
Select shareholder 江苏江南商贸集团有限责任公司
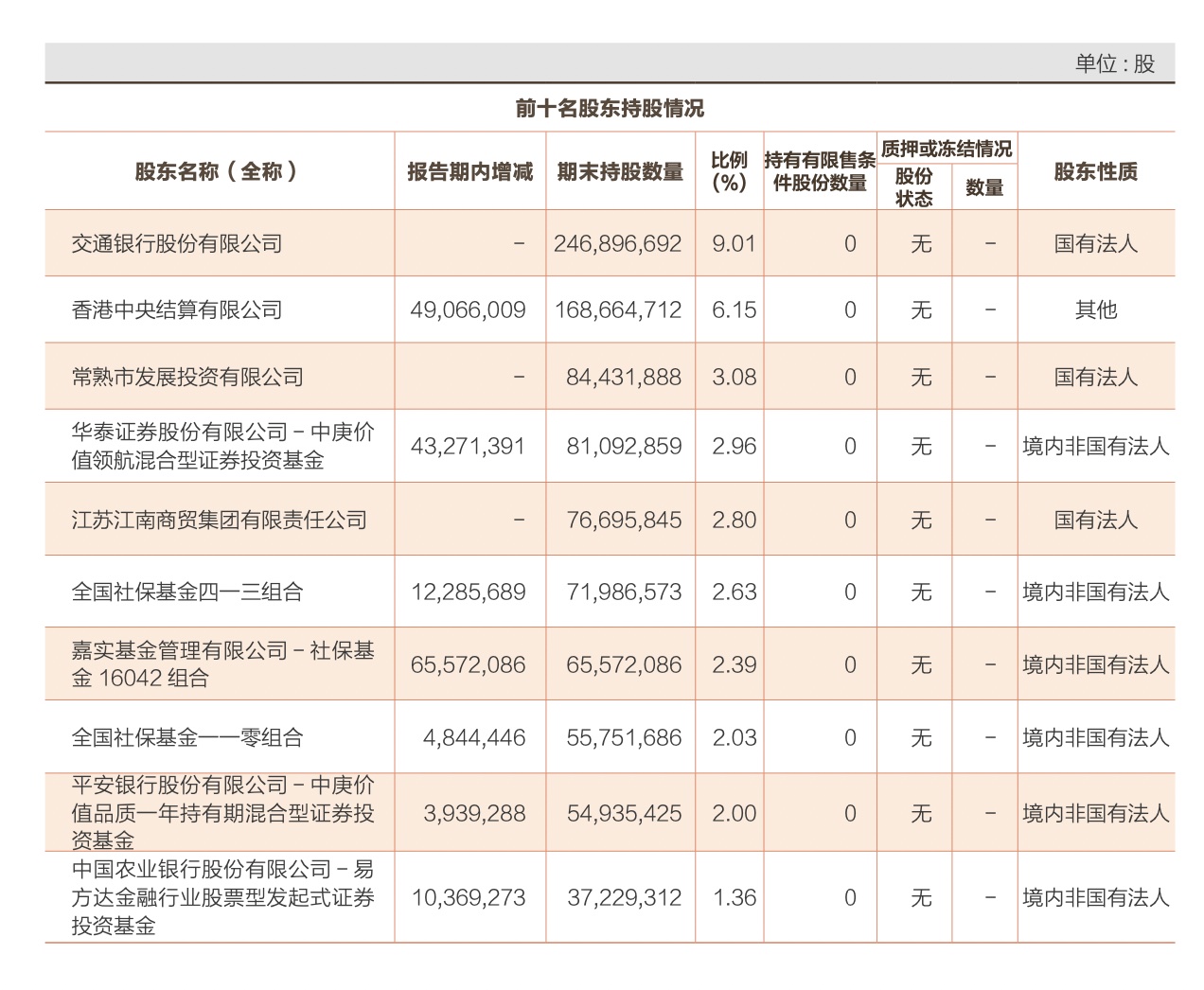219,520
